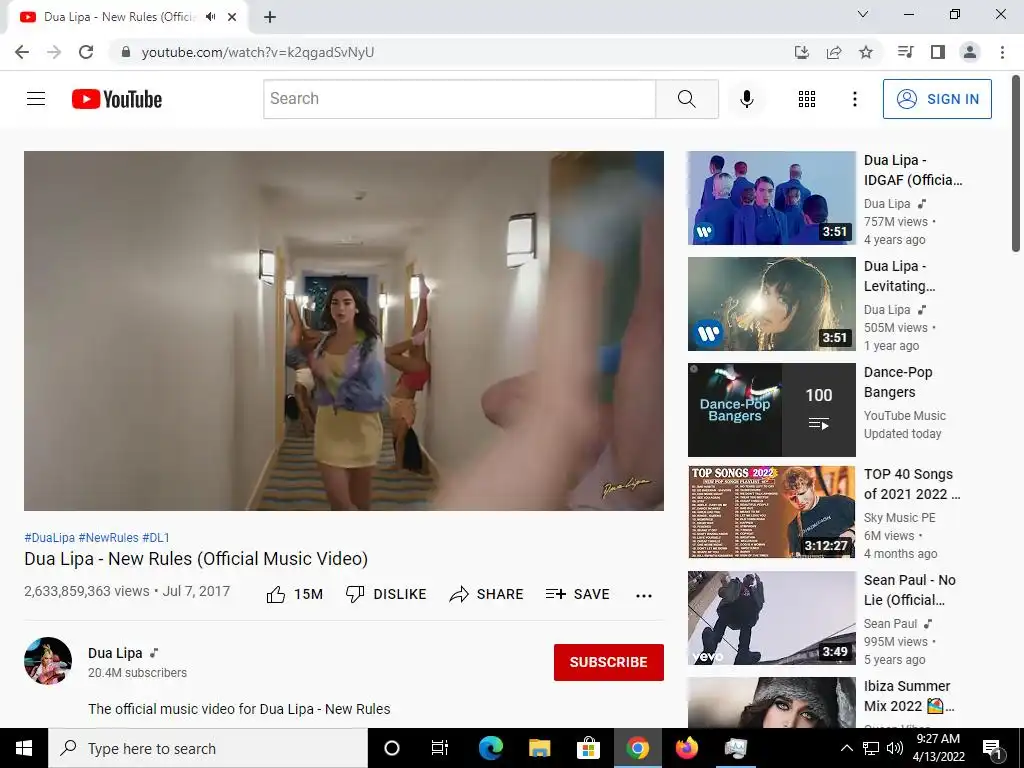Open the #DL1 hashtag link
Screen dimensions: 1024x768
[x=156, y=537]
